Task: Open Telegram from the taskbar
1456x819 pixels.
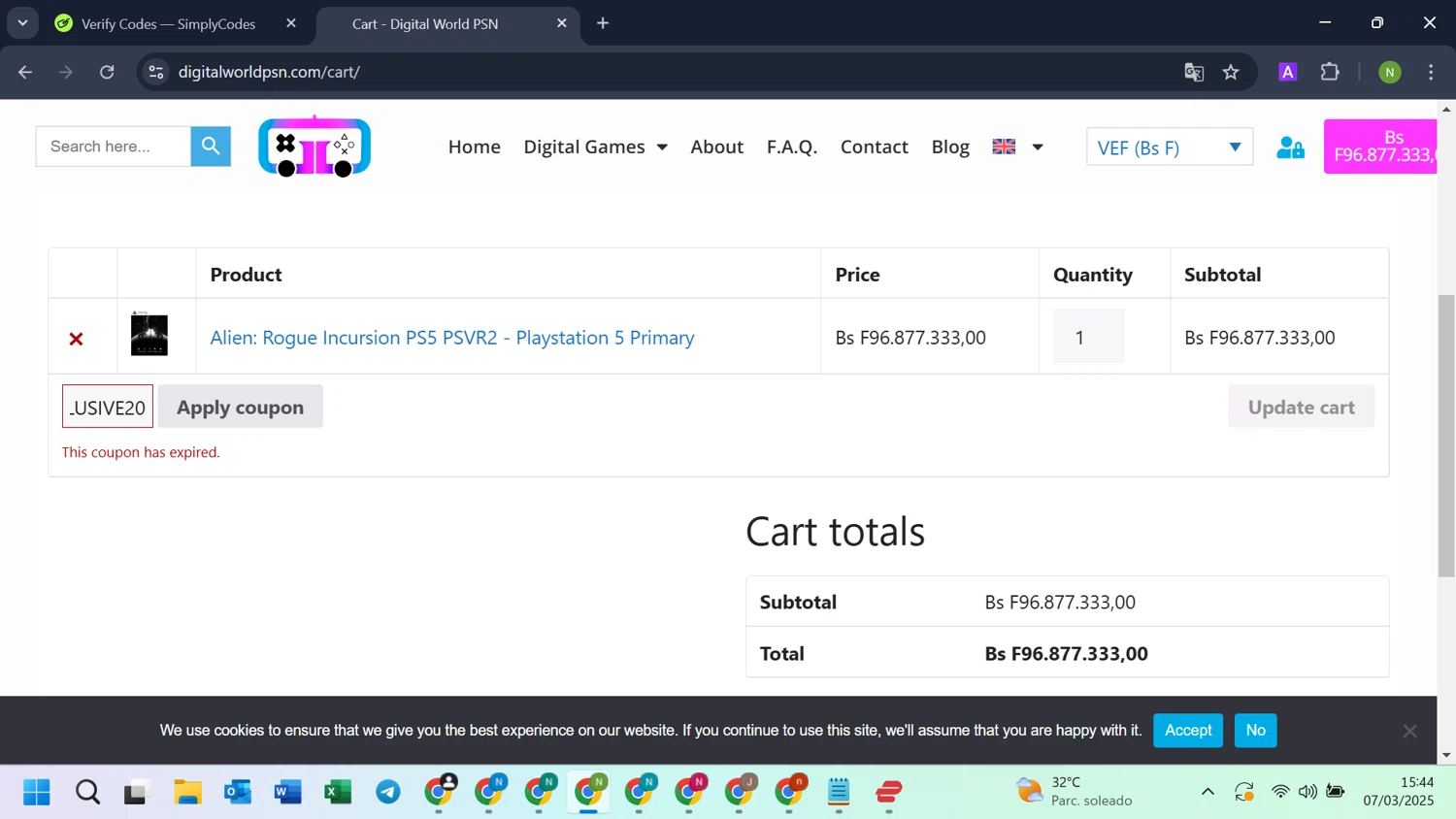Action: [x=388, y=793]
